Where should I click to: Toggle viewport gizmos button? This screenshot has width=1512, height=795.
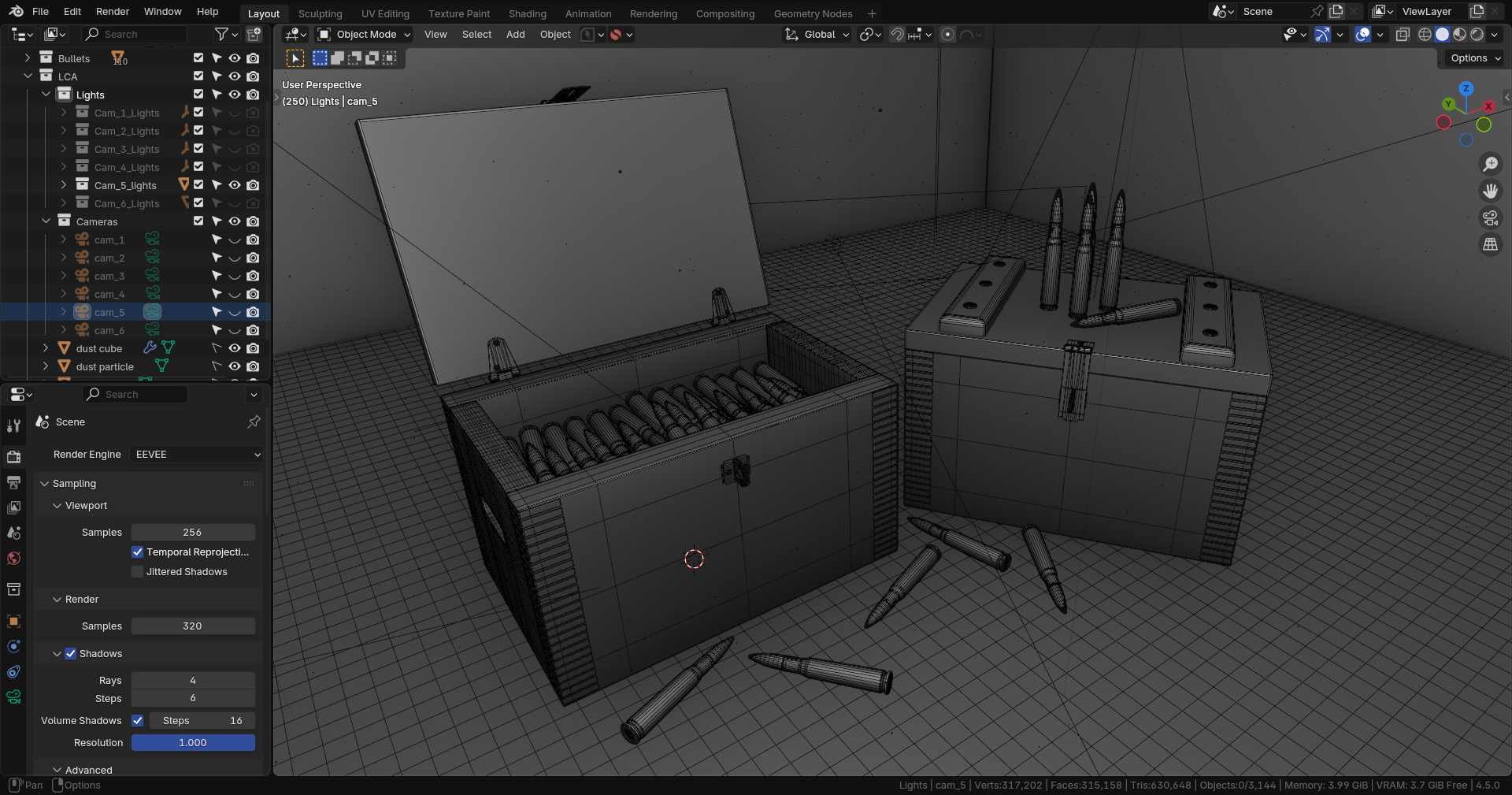1322,35
